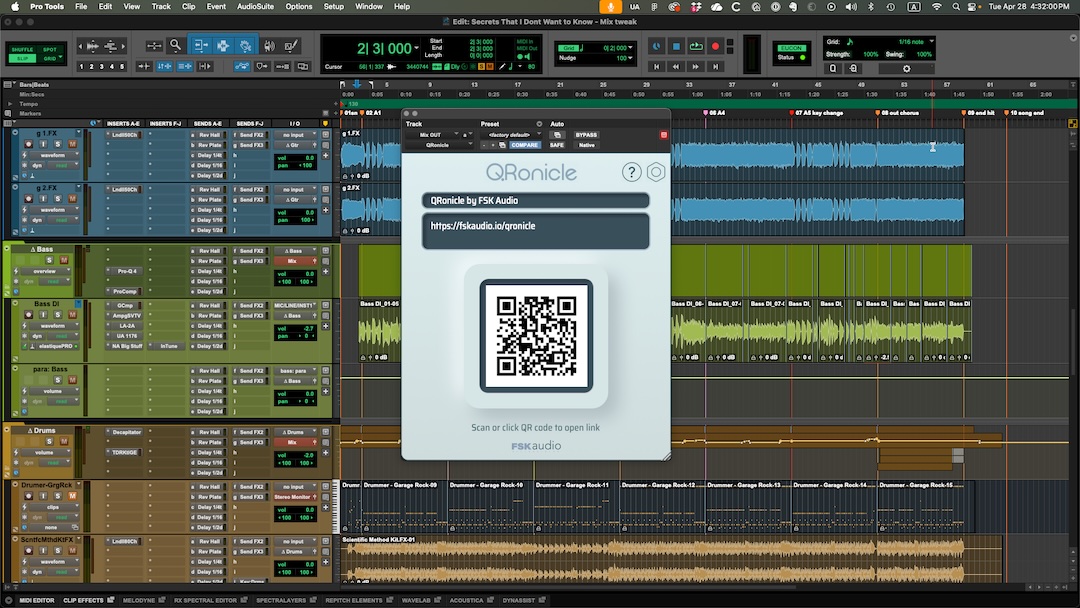
Task: Click the '07 A5 key change' marker
Action: (x=818, y=113)
